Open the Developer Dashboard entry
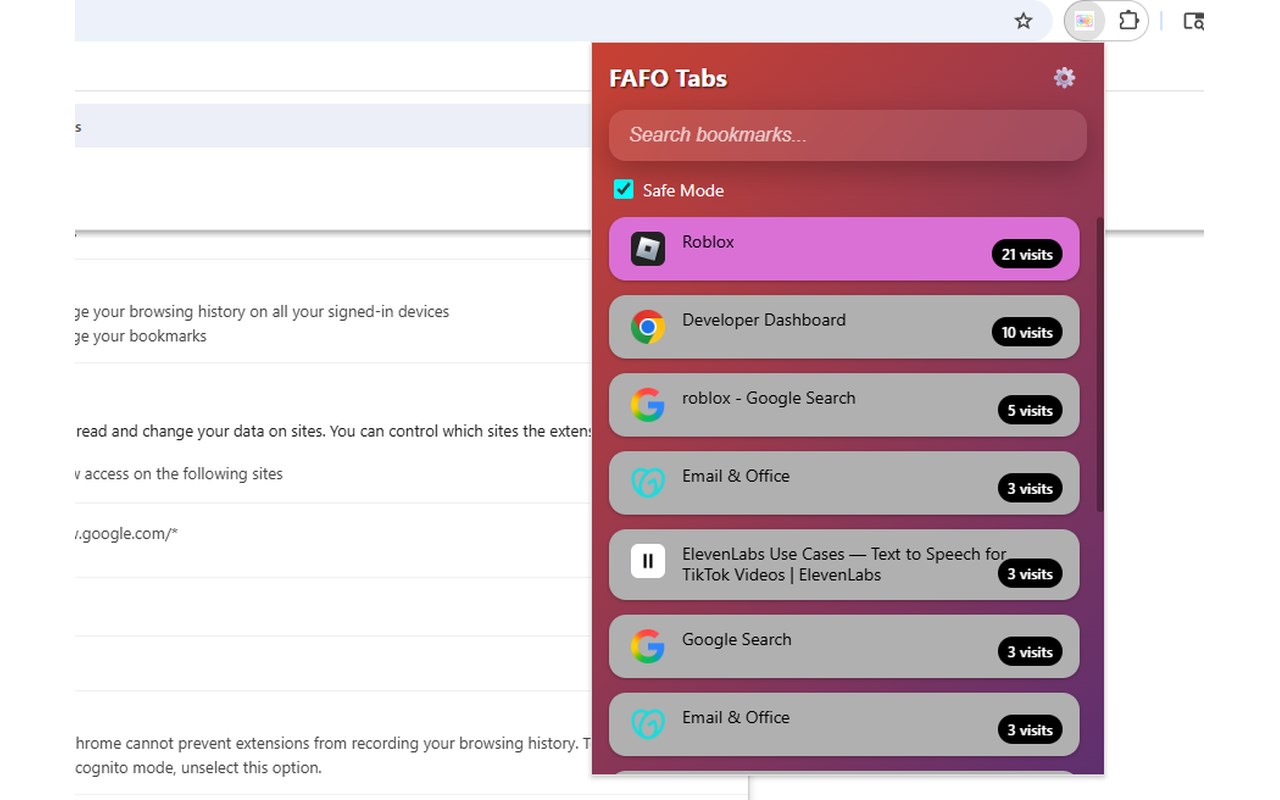1280x800 pixels. click(844, 327)
